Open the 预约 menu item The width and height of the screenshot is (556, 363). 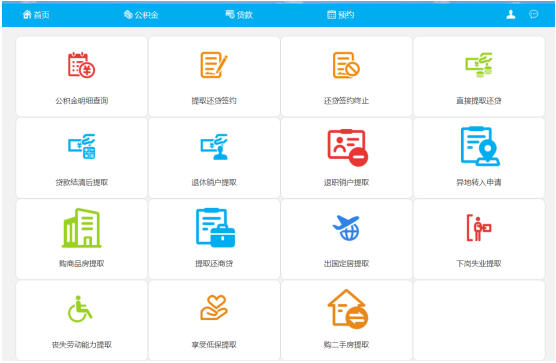coord(340,15)
